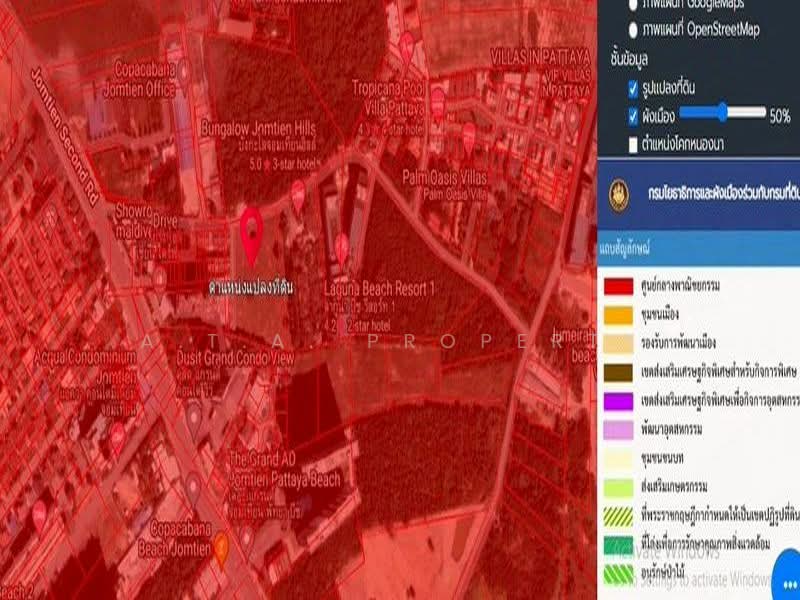
Task: Click the orange Copacabana Beach Jomtien marker
Action: 222,544
